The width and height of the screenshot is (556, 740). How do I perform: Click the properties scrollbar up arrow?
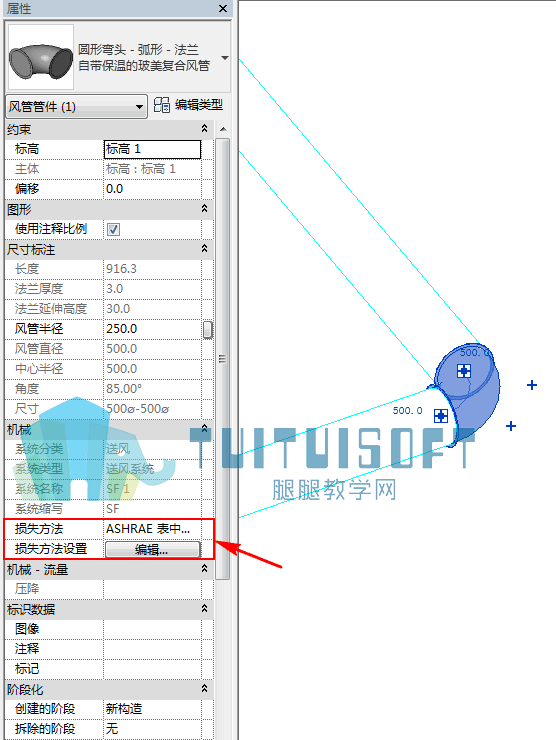223,129
